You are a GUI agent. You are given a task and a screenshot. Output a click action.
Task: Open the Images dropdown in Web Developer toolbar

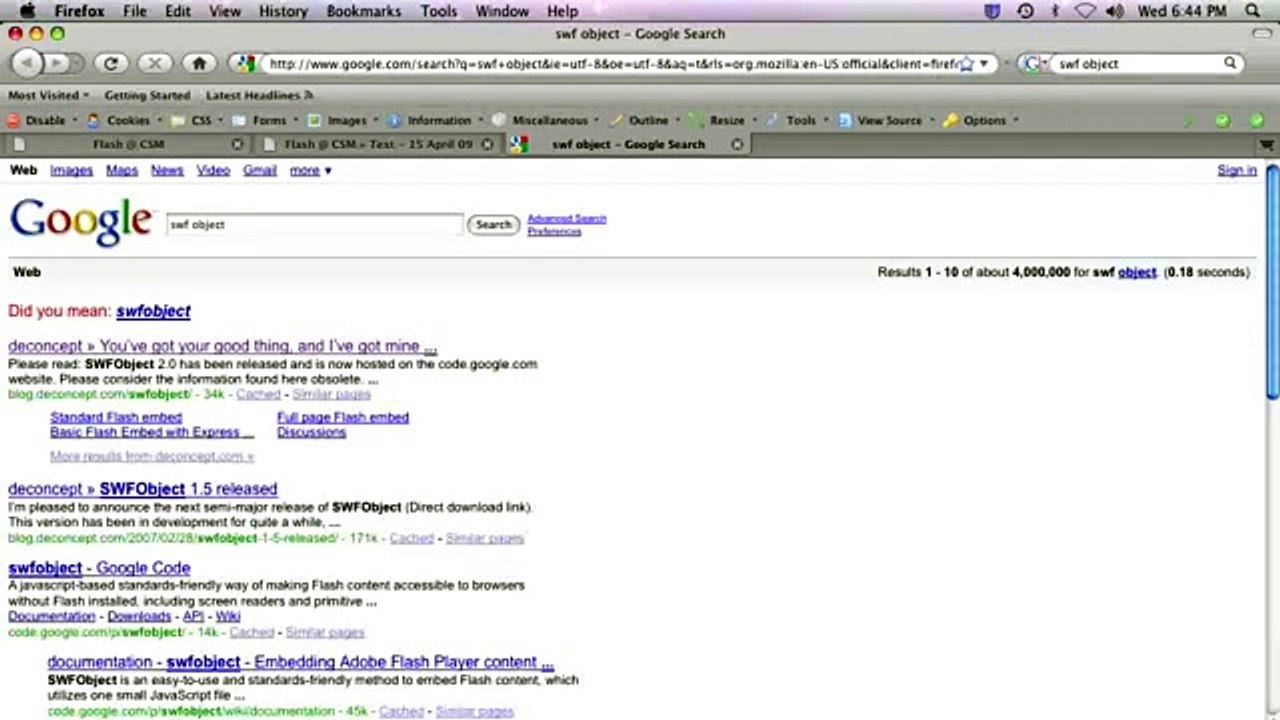343,120
